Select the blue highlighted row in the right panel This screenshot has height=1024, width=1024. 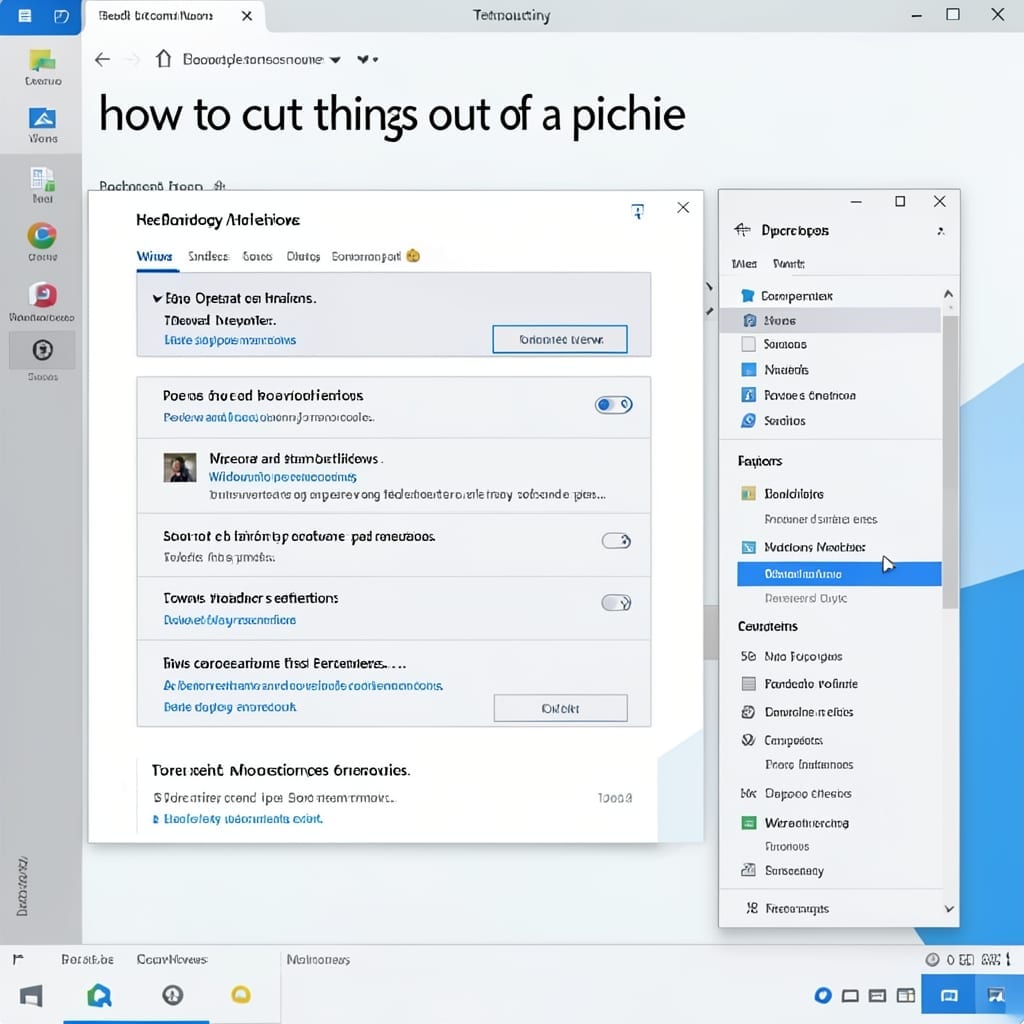pyautogui.click(x=839, y=574)
